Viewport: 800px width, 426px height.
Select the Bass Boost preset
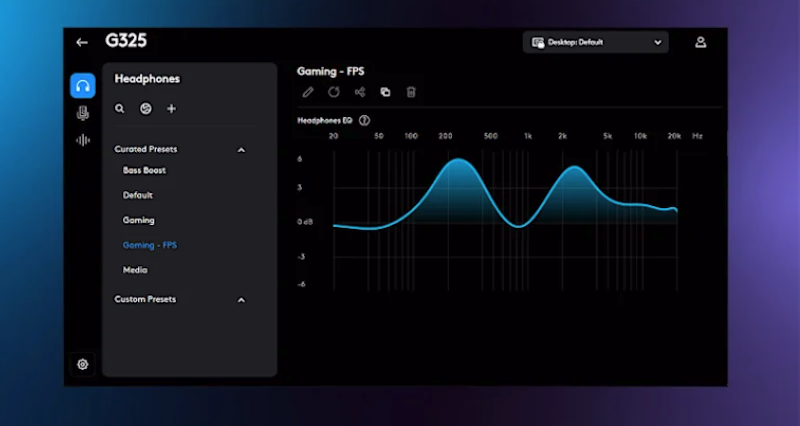144,170
